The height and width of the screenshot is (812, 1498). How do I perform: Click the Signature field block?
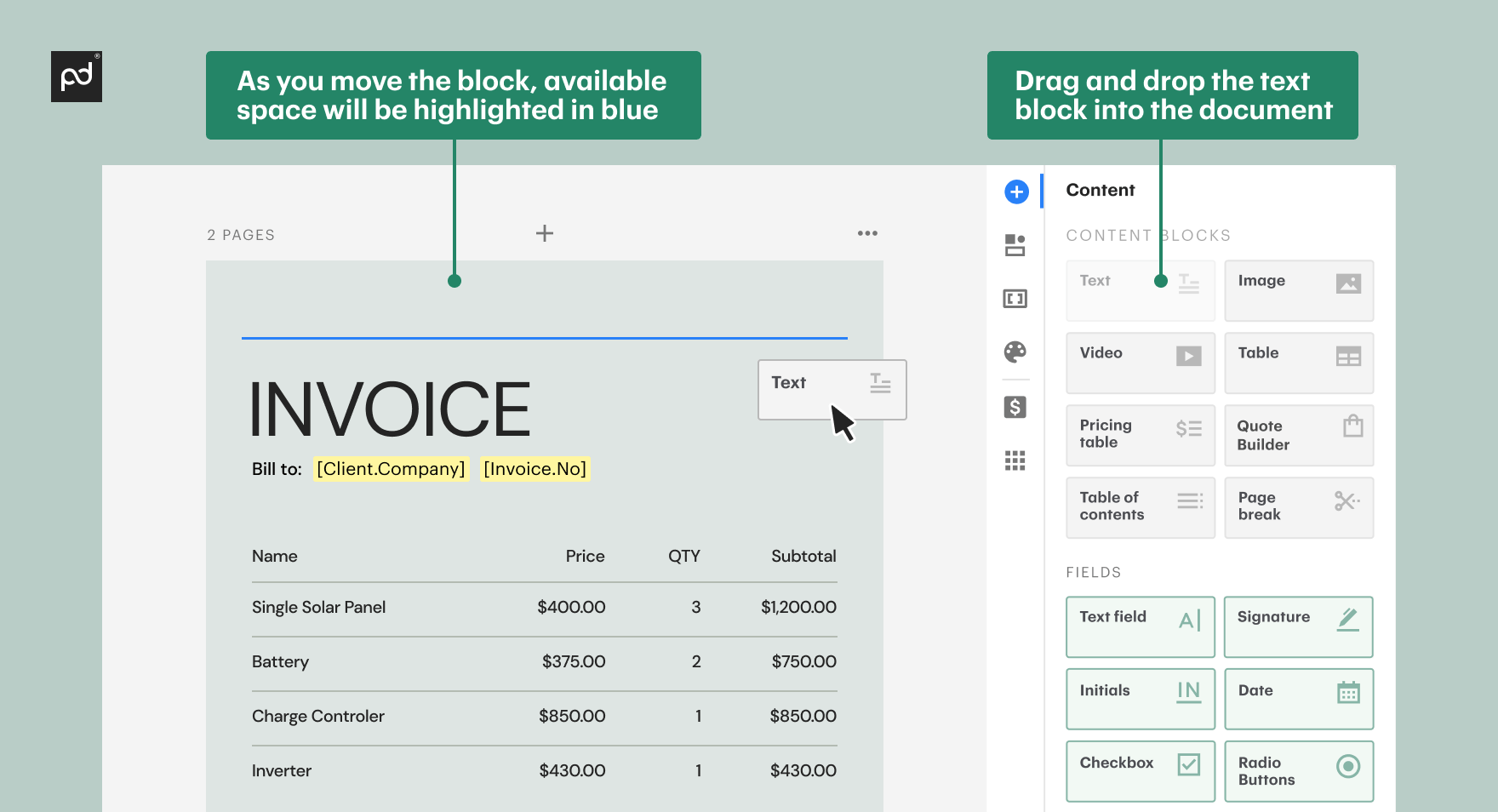coord(1298,627)
